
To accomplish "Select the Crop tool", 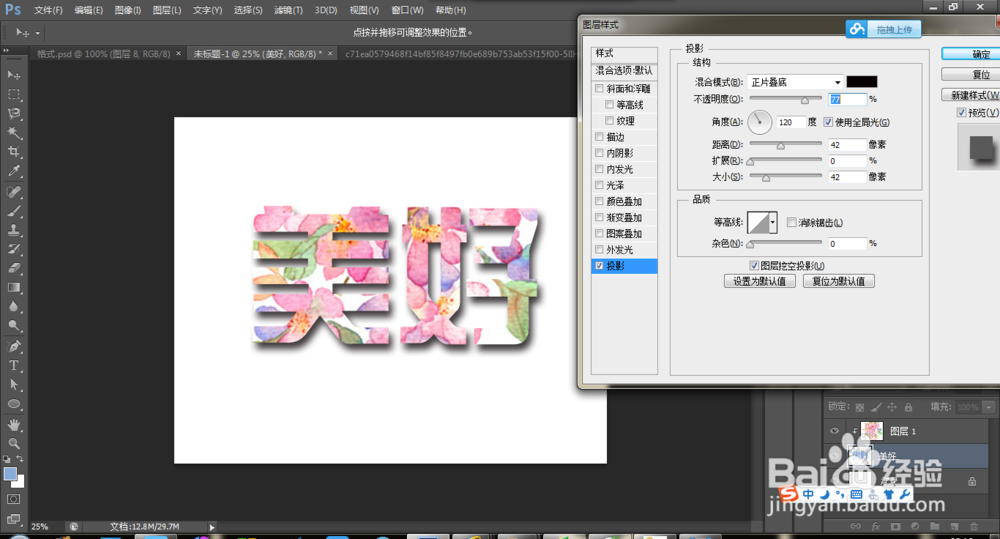I will pos(13,152).
